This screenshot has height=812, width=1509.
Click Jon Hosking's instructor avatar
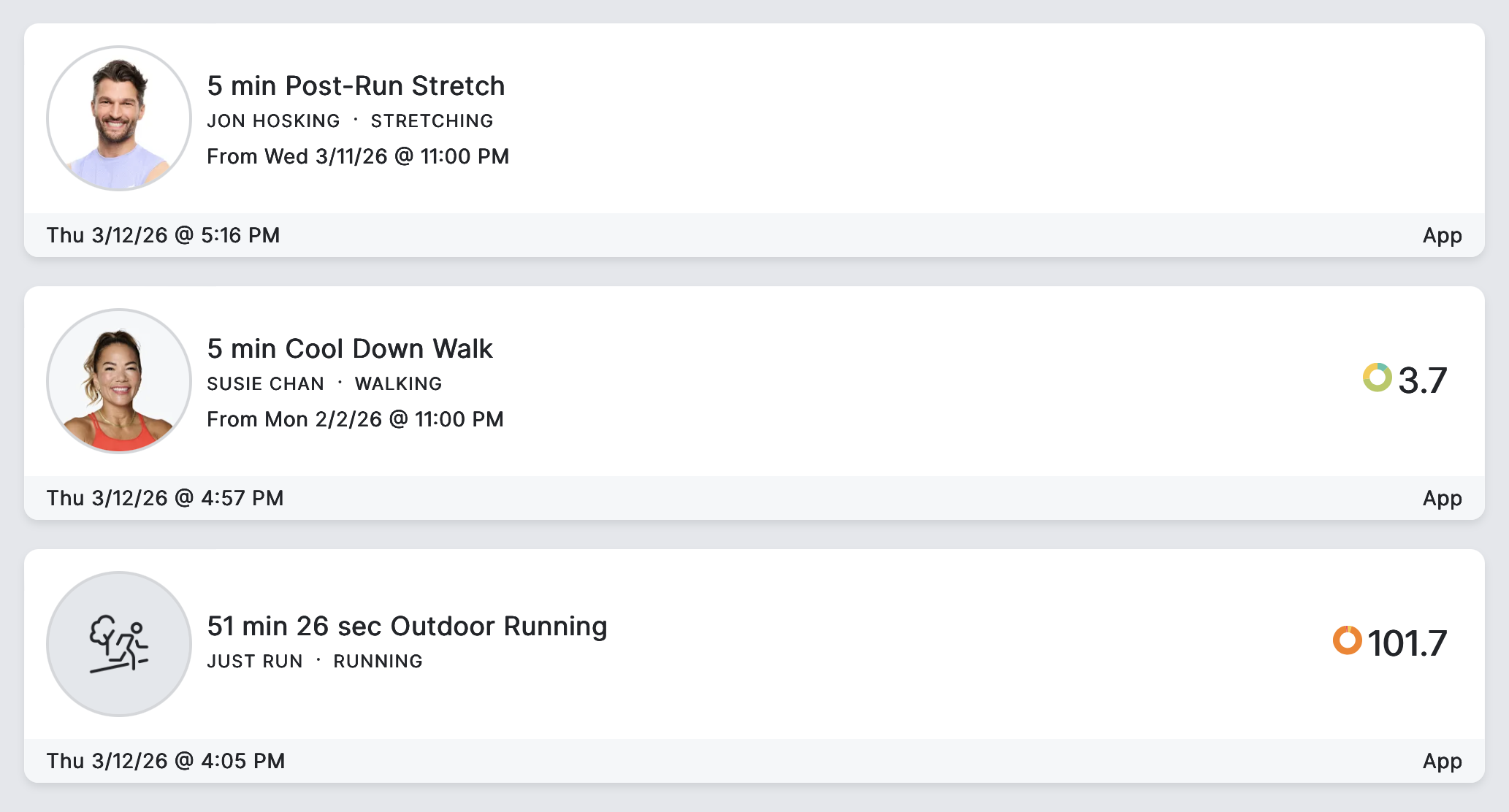pyautogui.click(x=119, y=118)
